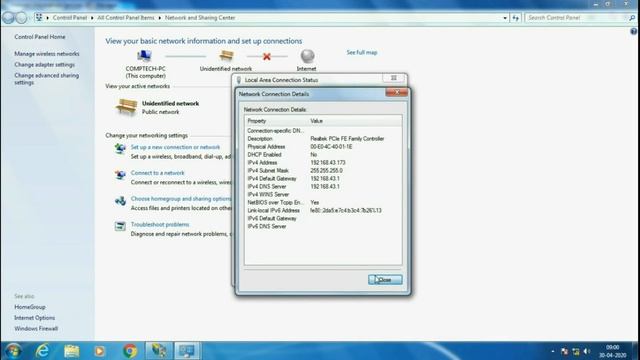
Task: Click Control Panel in the breadcrumb
Action: pos(70,18)
